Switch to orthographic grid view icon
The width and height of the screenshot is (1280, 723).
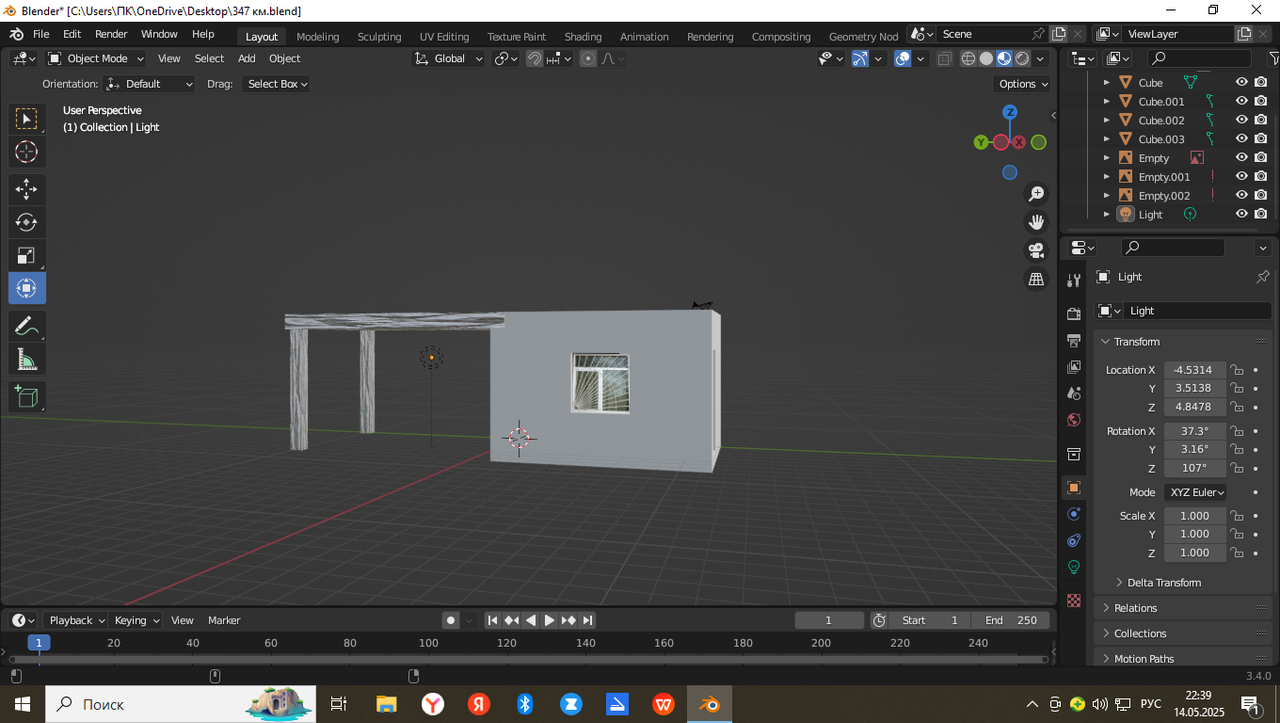pyautogui.click(x=1036, y=279)
